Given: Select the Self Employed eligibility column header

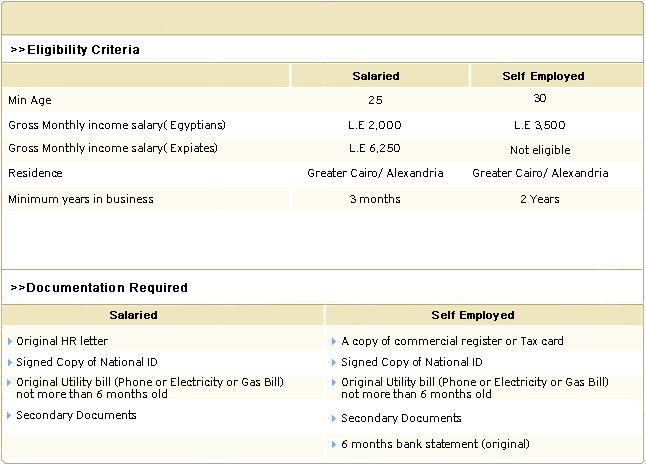Looking at the screenshot, I should (x=543, y=76).
